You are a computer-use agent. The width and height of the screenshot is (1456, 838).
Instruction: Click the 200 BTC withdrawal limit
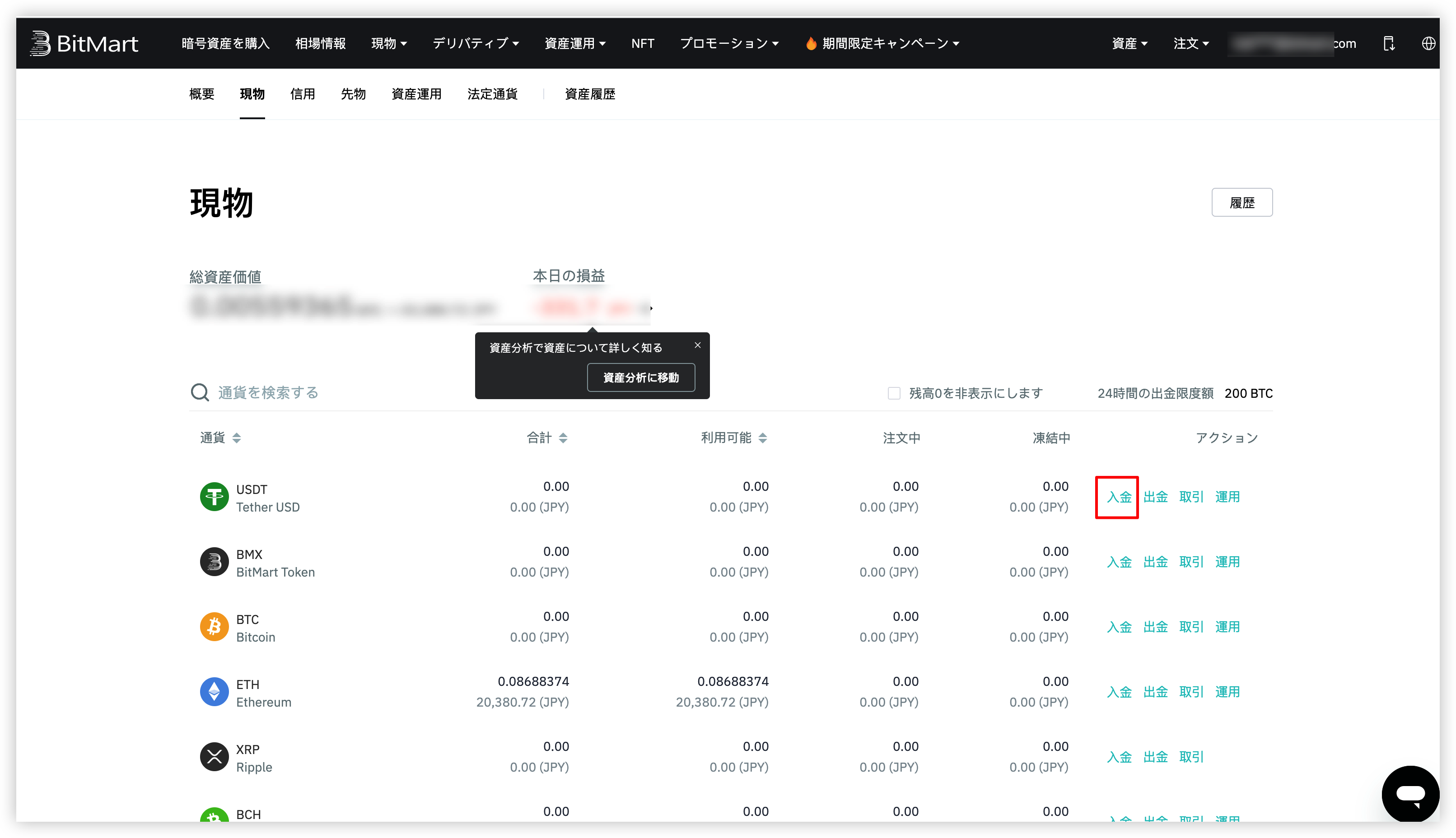click(1249, 393)
